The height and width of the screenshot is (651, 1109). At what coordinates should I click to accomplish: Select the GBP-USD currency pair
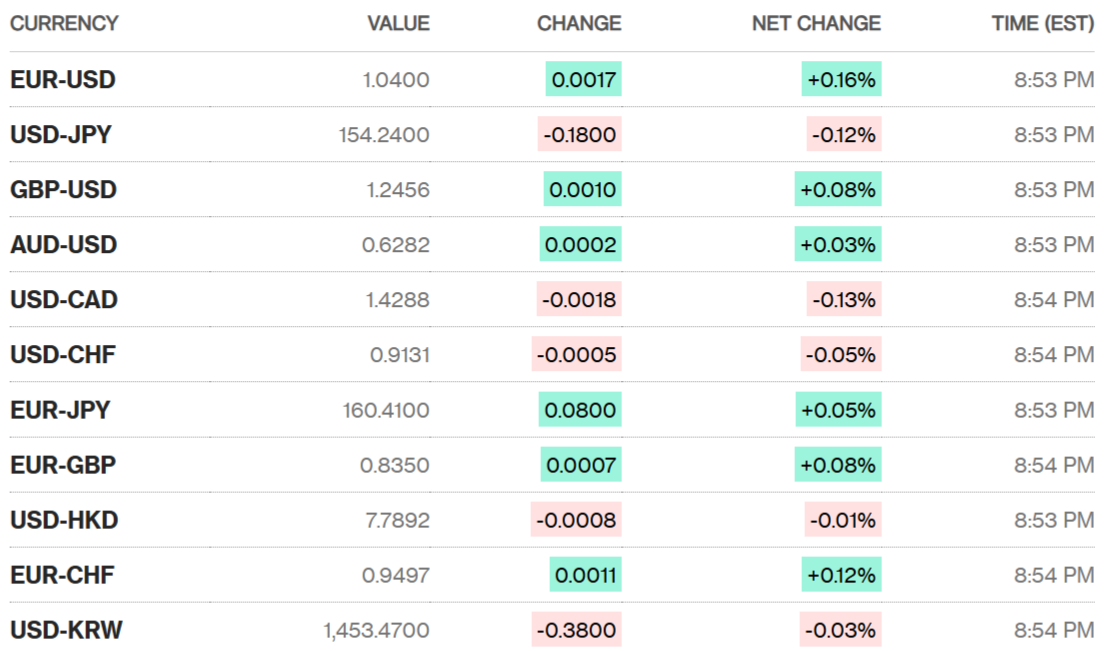pos(64,190)
